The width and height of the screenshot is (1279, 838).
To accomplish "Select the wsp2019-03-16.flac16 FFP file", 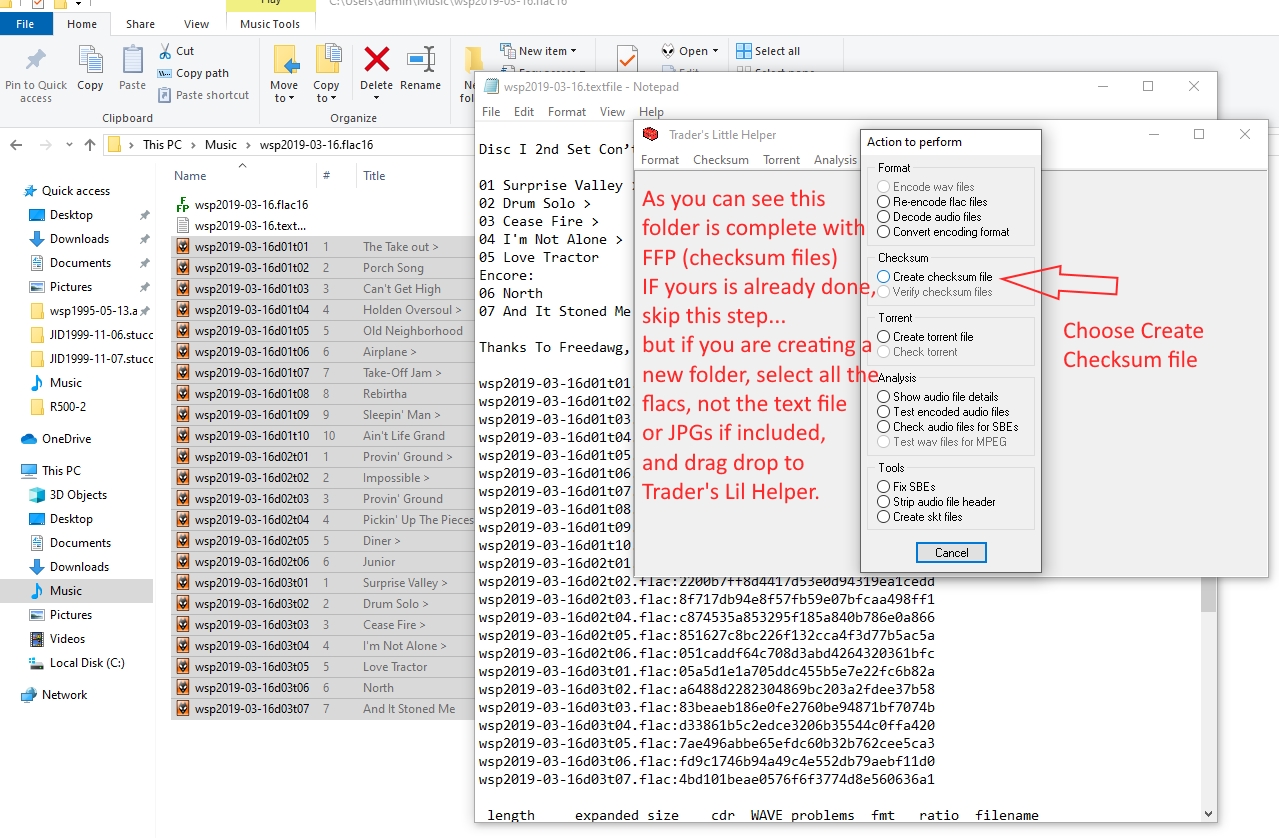I will coord(242,205).
